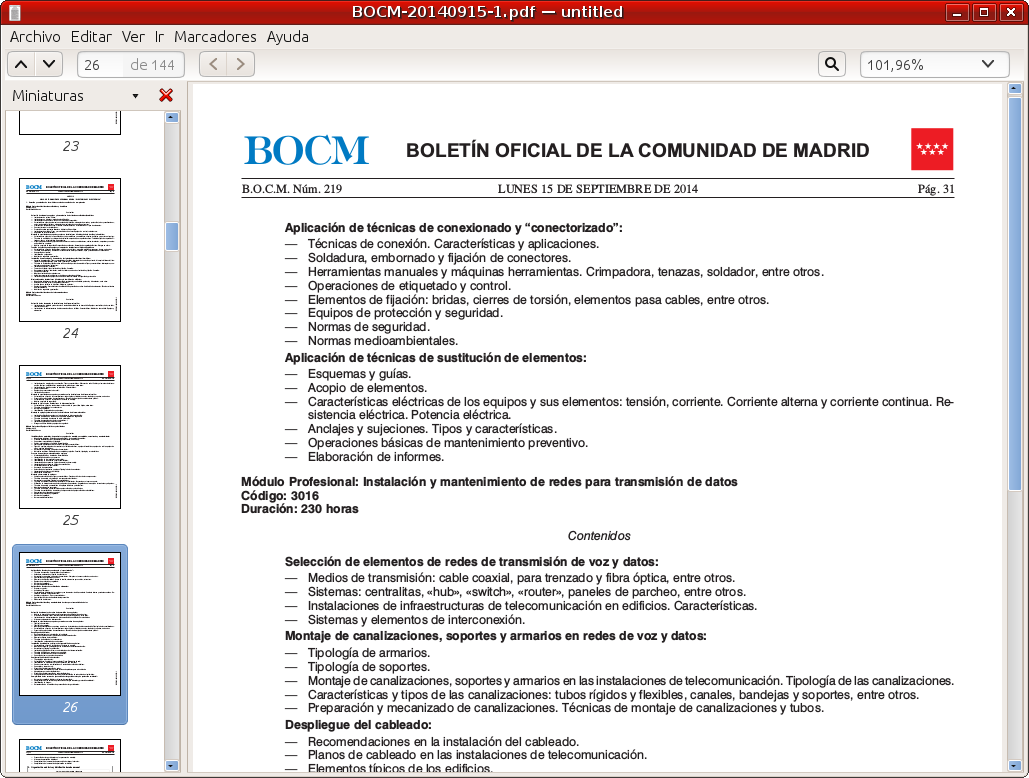Go to next page with down arrow
This screenshot has width=1029, height=778.
[x=49, y=65]
